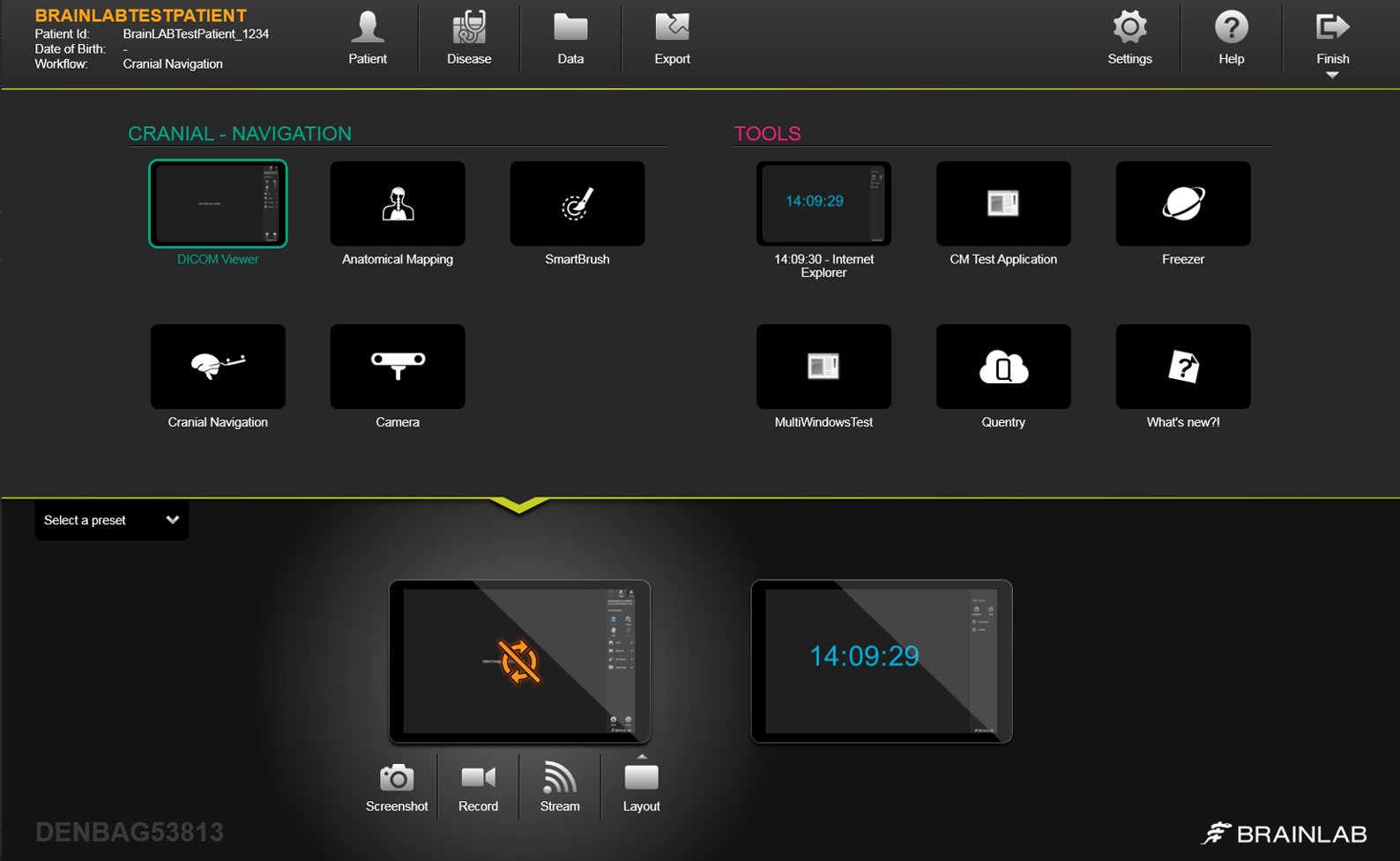Open the Data folder
The height and width of the screenshot is (861, 1400).
(x=570, y=38)
